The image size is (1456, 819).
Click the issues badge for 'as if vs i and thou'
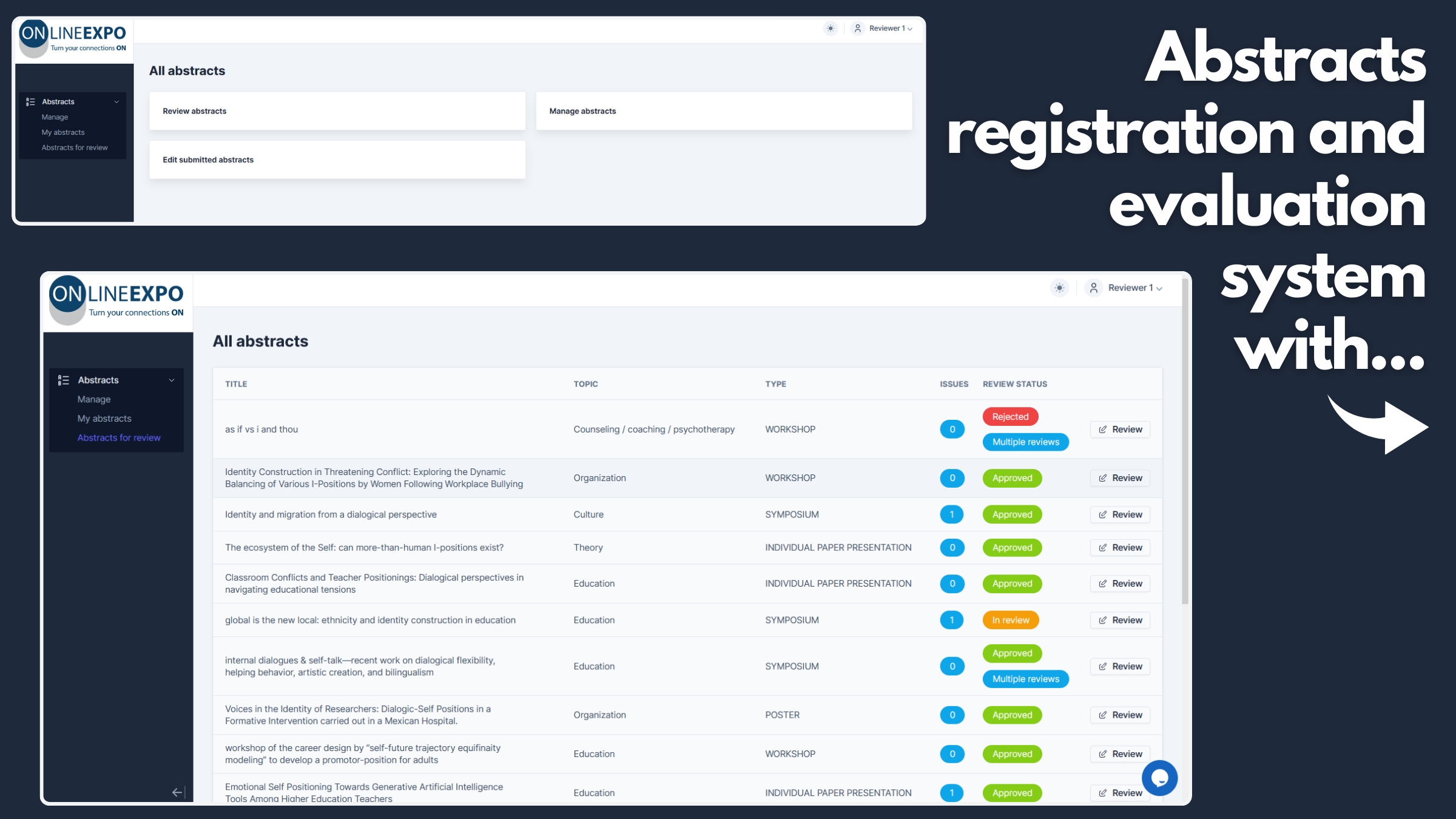coord(952,430)
